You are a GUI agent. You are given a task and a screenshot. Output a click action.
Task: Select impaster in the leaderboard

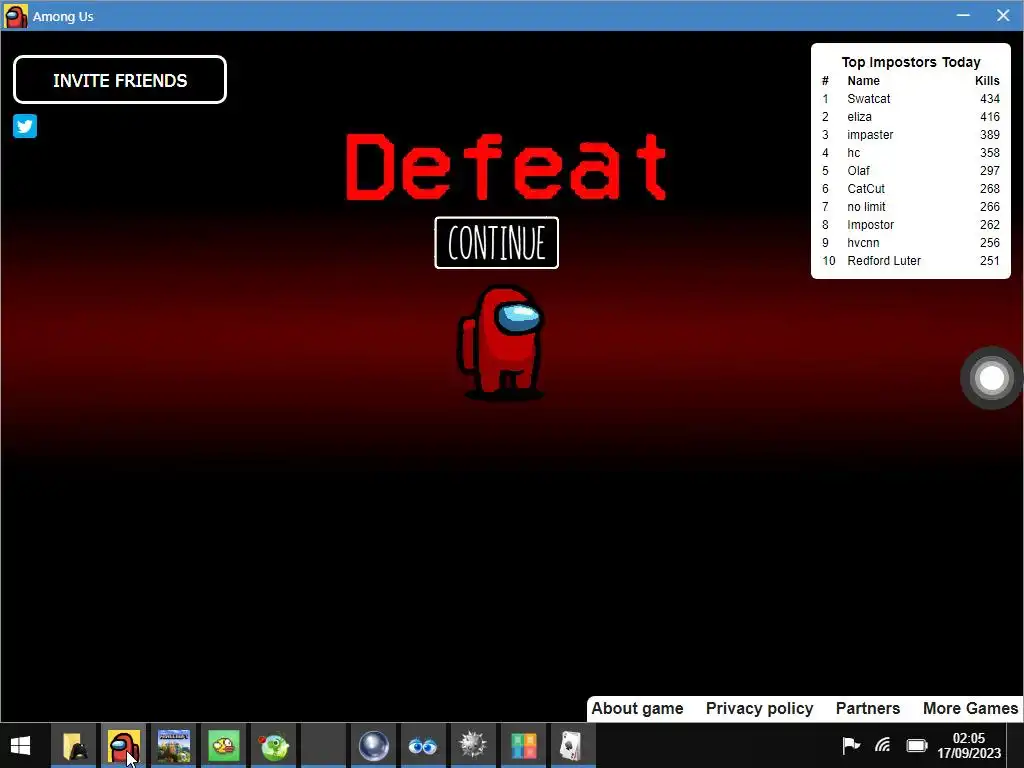[x=870, y=135]
